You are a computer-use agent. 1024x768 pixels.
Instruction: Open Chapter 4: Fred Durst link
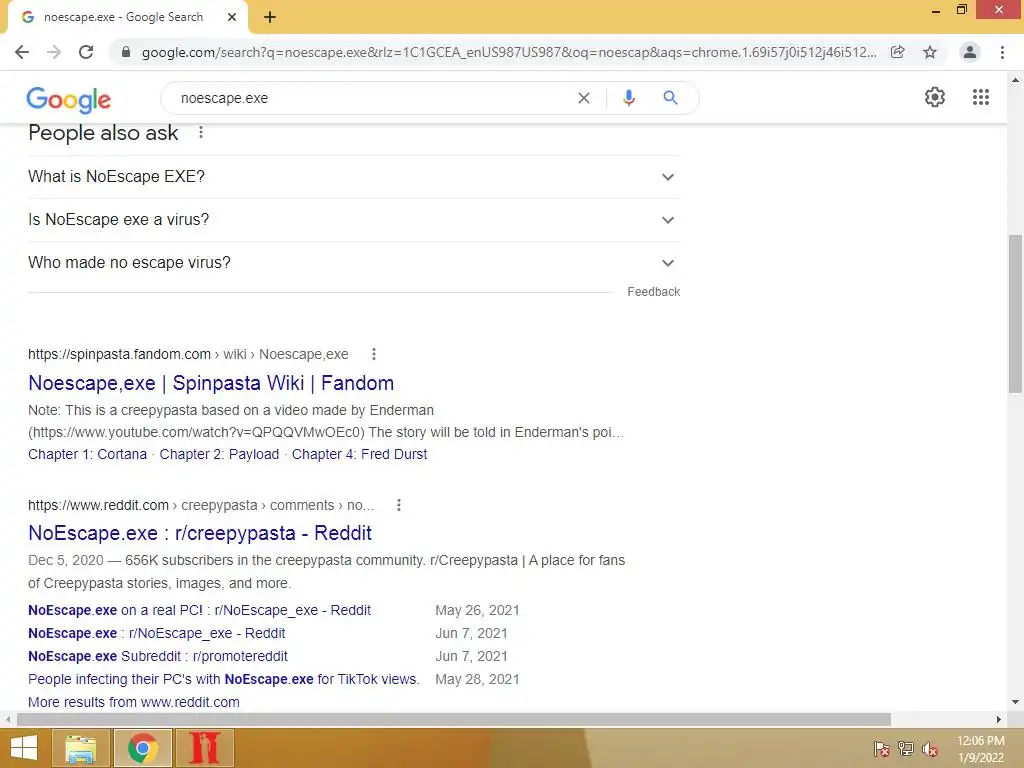[359, 455]
